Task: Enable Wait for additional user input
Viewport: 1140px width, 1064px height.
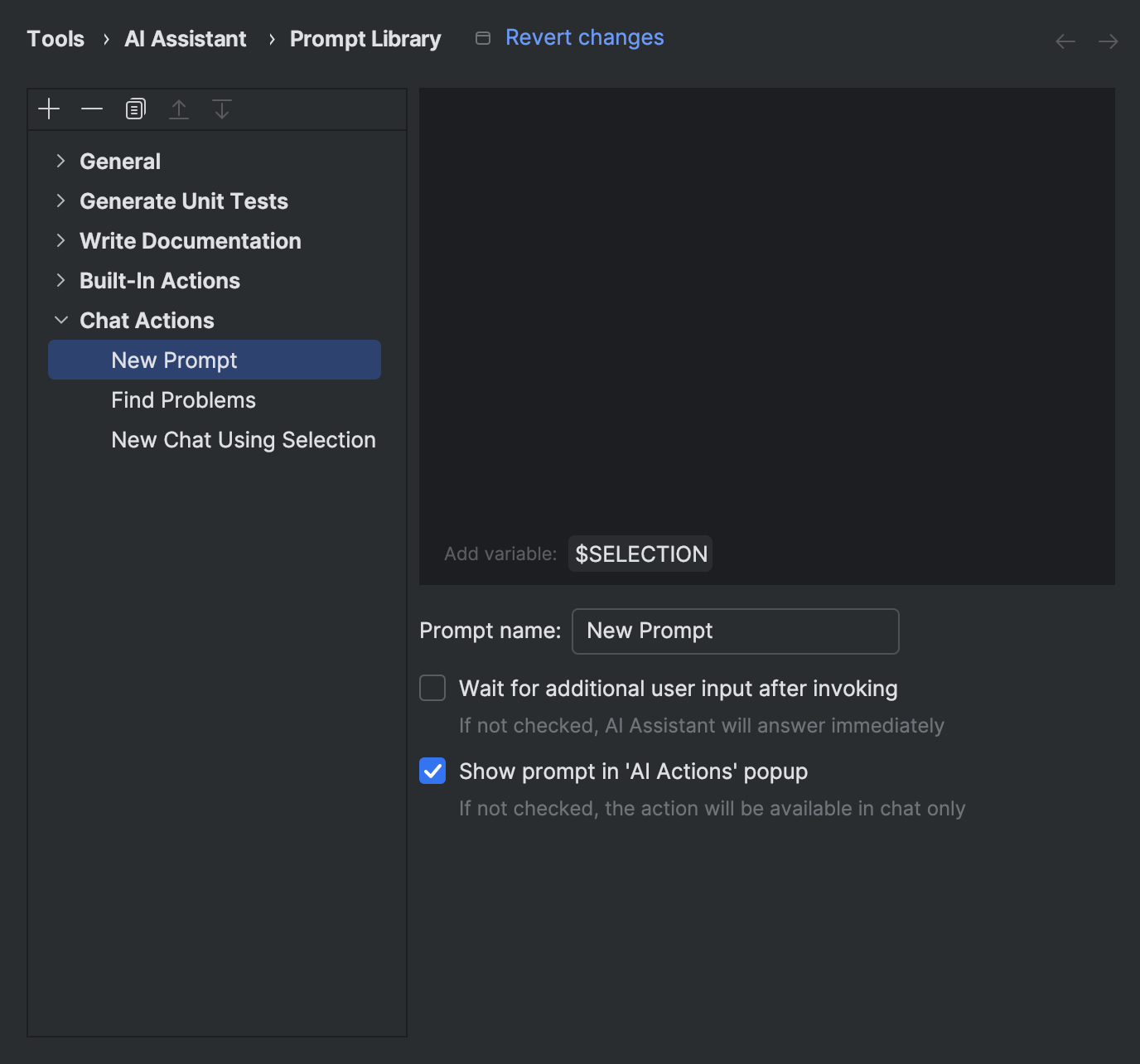Action: tap(432, 688)
